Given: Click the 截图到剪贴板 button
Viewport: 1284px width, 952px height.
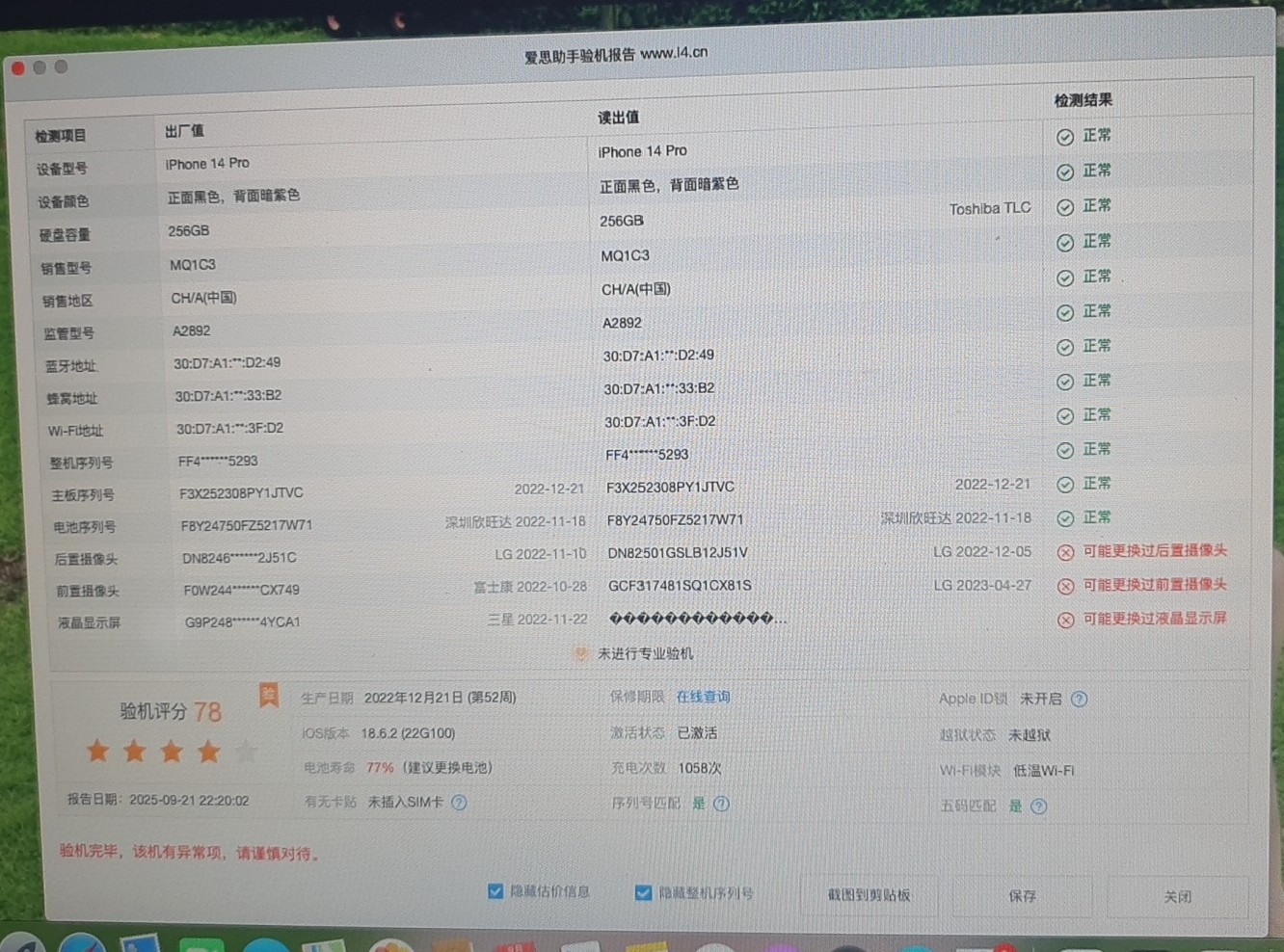Looking at the screenshot, I should click(x=869, y=895).
